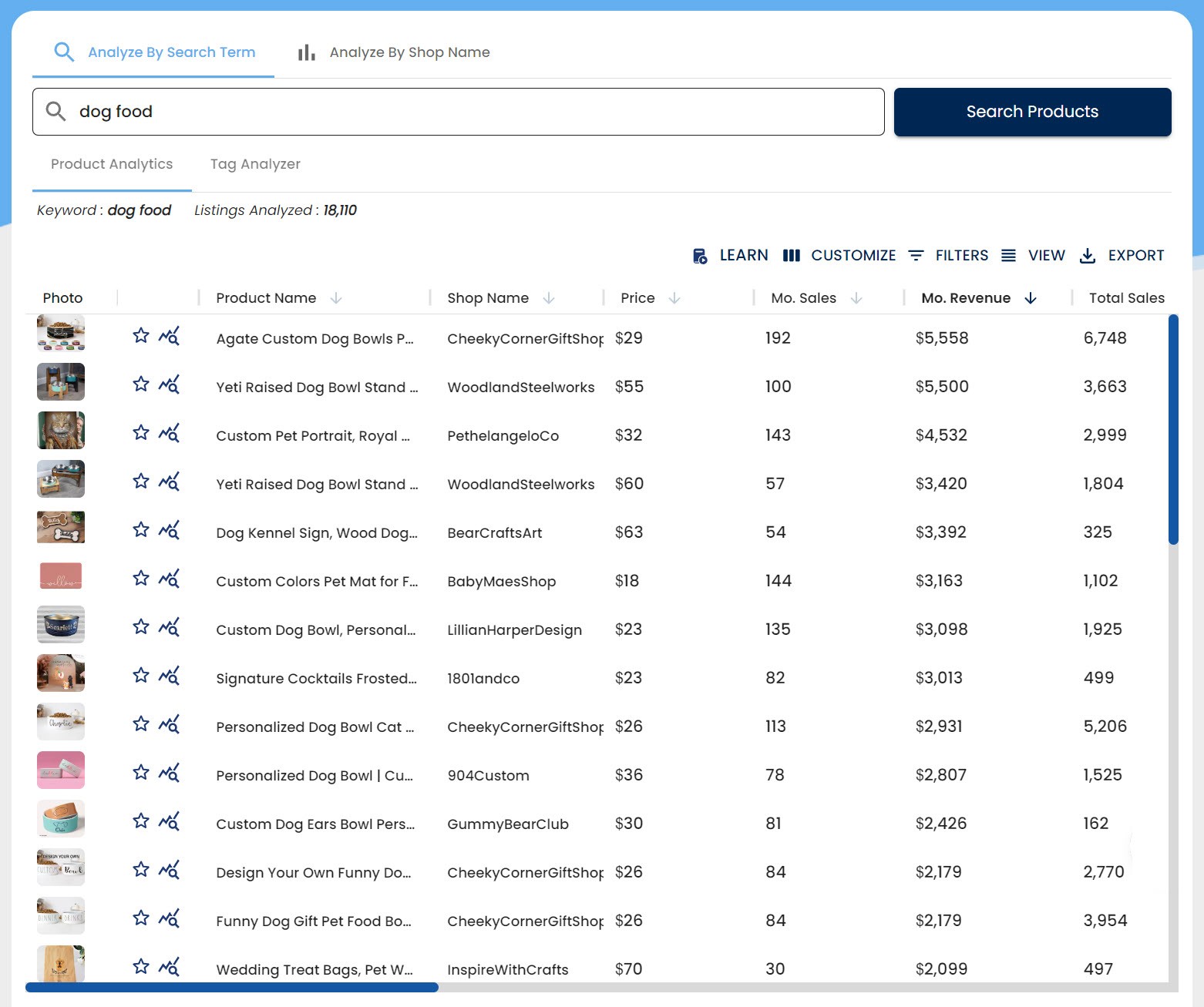Favorite the Agate Custom Dog Bowls listing
Image resolution: width=1204 pixels, height=1007 pixels.
140,336
